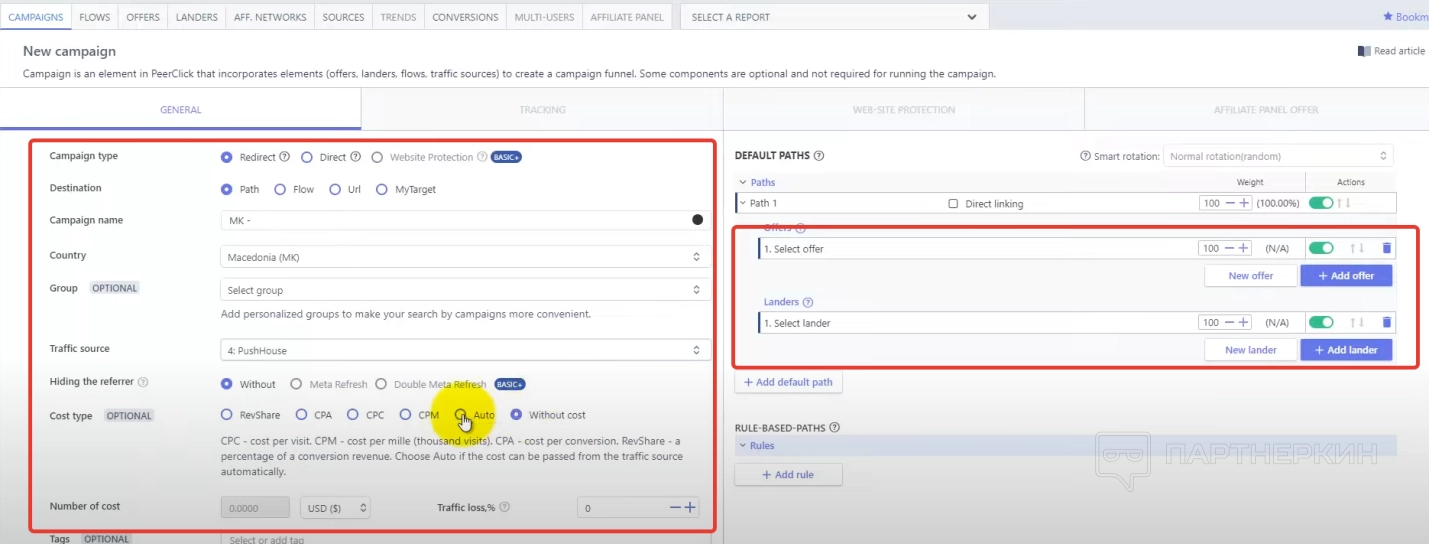Click the Add offer button
Image resolution: width=1429 pixels, height=544 pixels.
tap(1346, 275)
